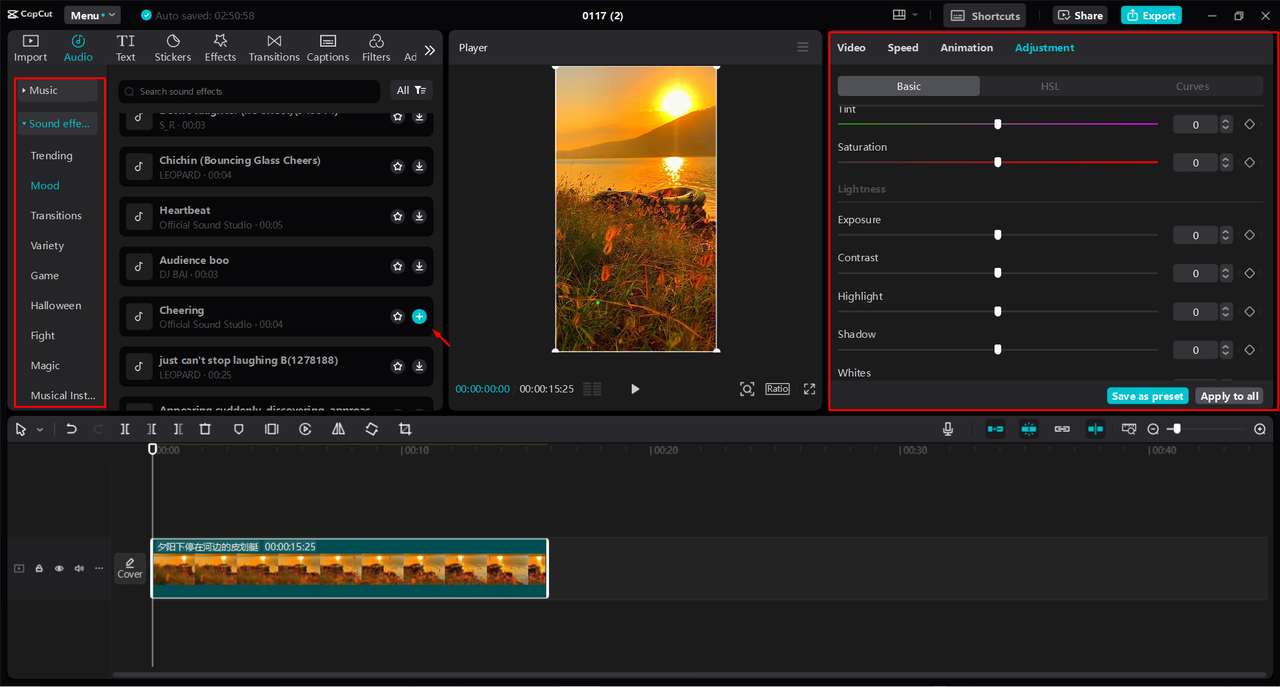The width and height of the screenshot is (1280, 687).
Task: Edit the track Cover
Action: tap(130, 568)
